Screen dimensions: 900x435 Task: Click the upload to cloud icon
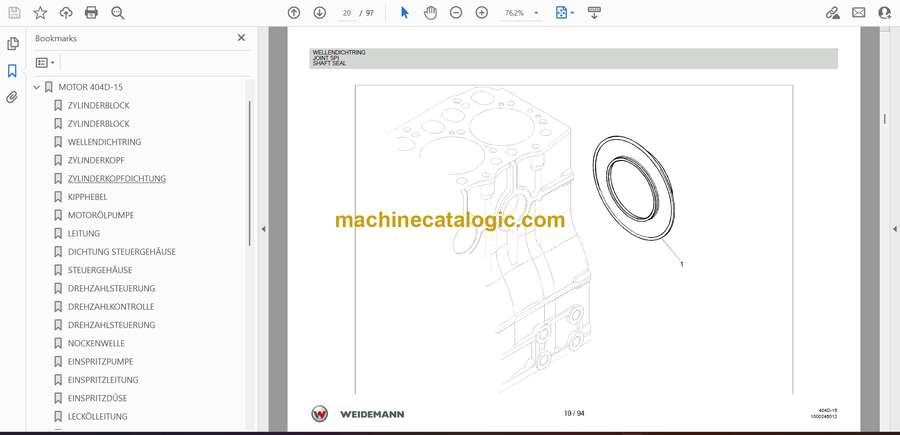point(66,13)
